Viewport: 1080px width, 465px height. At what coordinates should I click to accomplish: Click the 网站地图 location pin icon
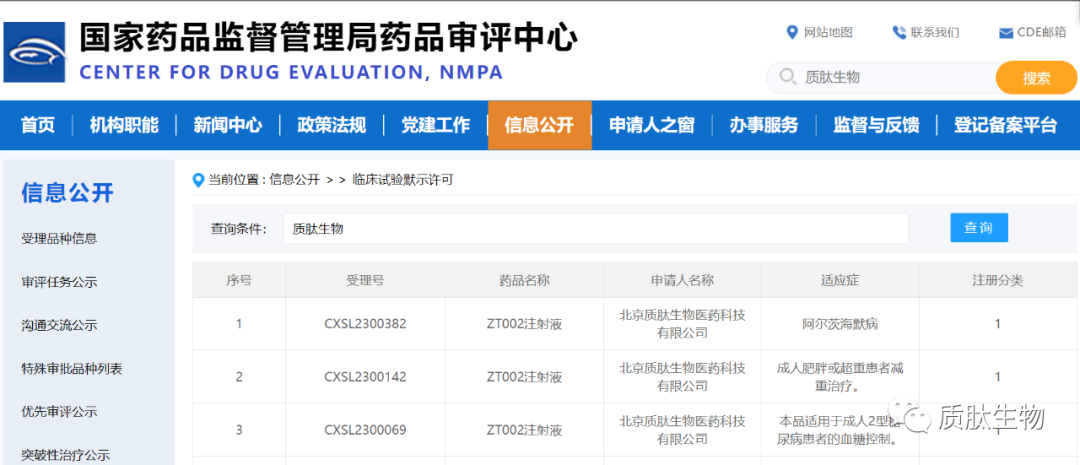click(792, 32)
